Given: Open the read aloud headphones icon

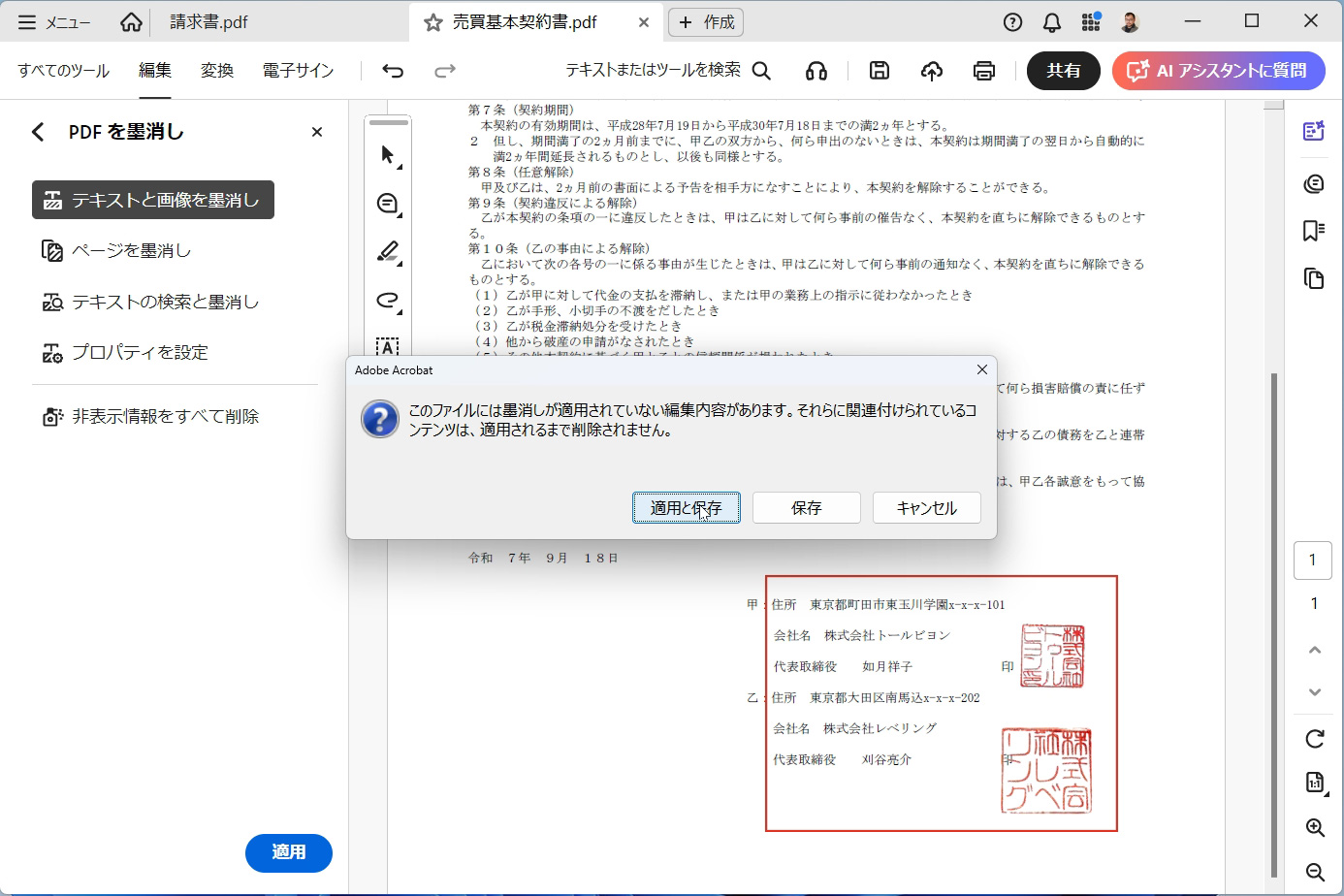Looking at the screenshot, I should point(816,71).
